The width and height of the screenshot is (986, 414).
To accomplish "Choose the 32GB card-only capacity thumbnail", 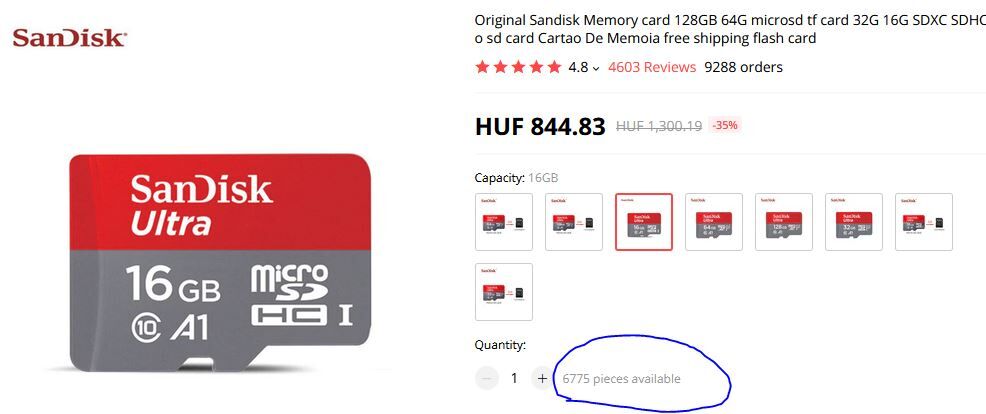I will pos(854,221).
